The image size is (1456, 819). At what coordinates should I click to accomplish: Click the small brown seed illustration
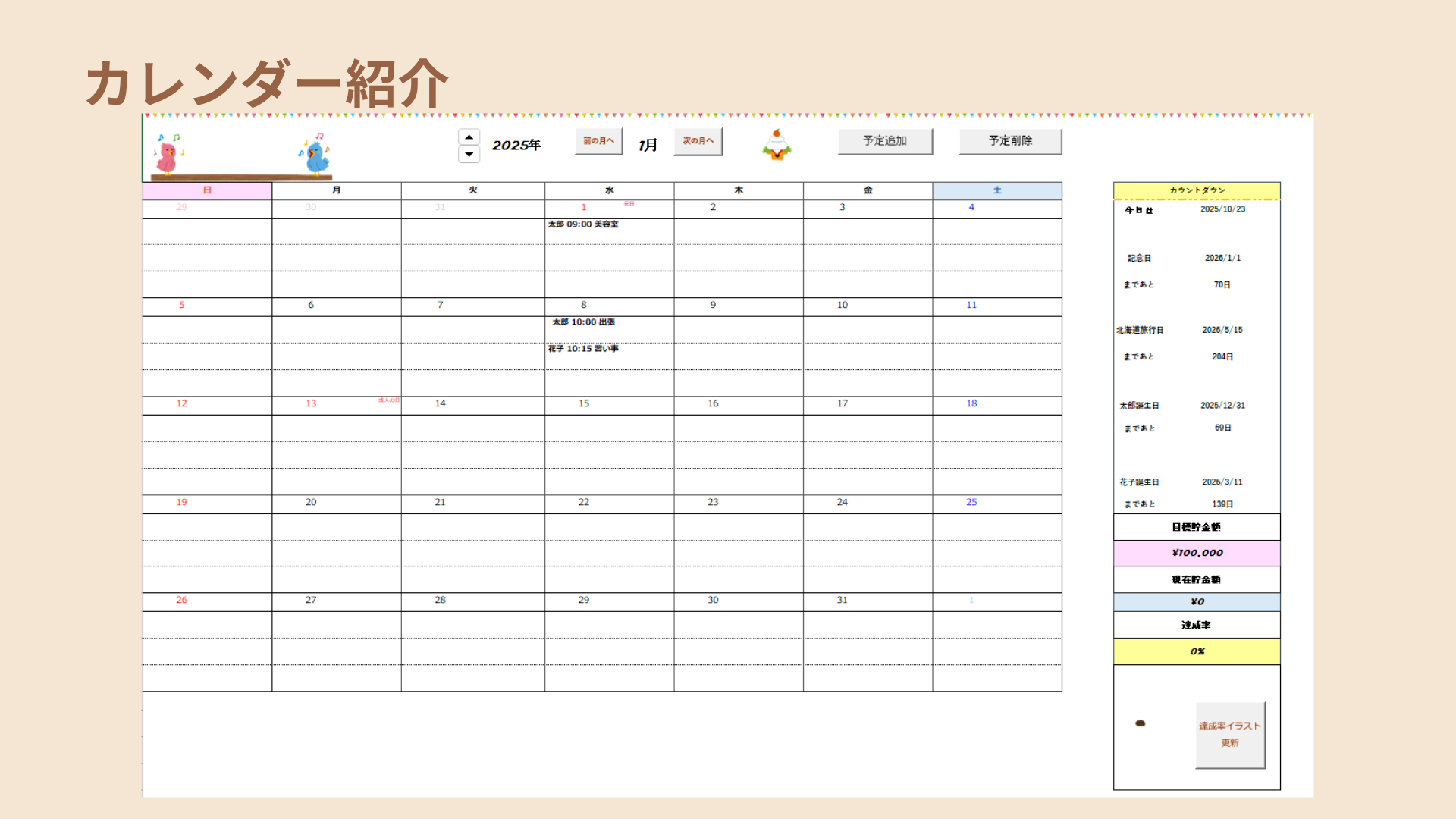[1140, 723]
